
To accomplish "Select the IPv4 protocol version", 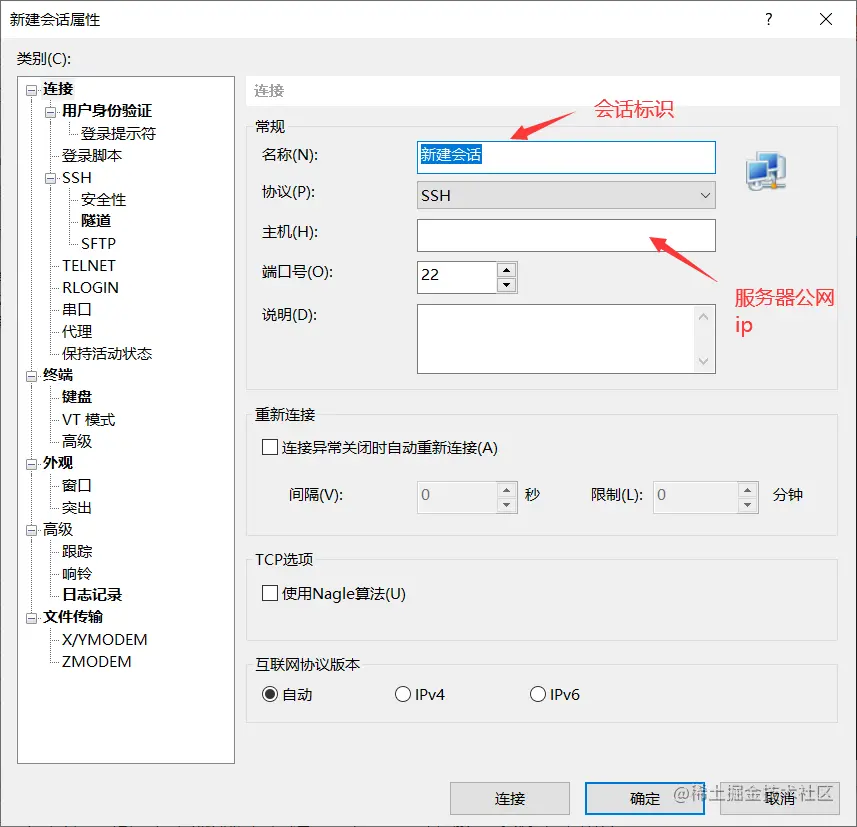I will (x=403, y=693).
